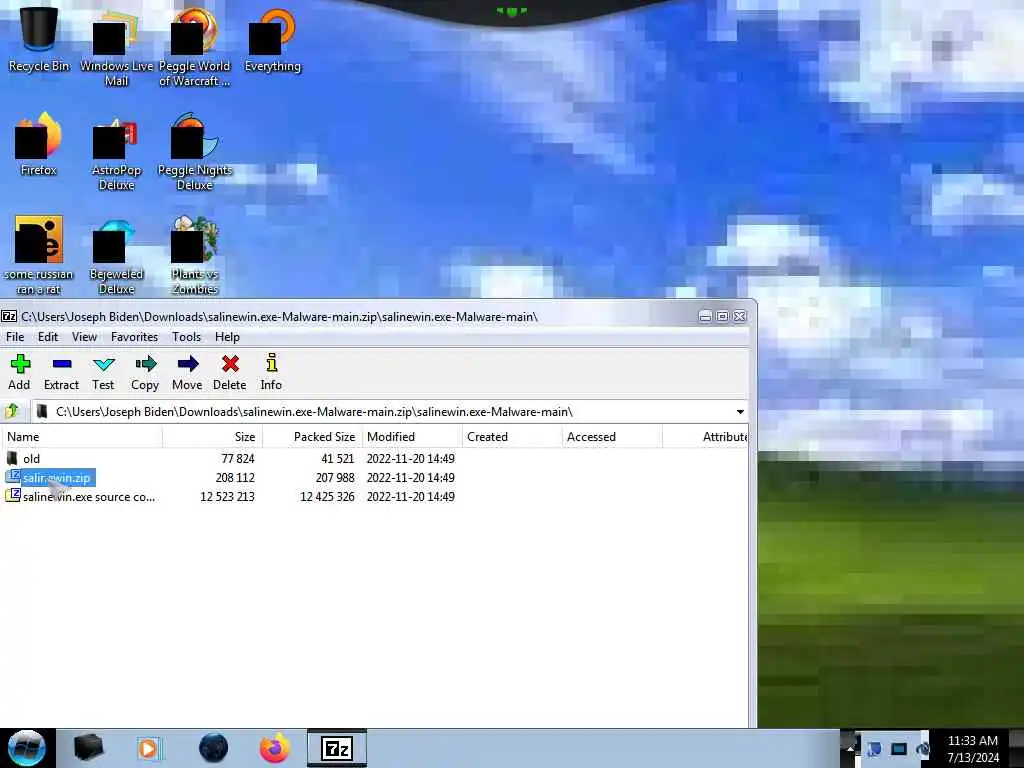Select 'some russian ran a rat' desktop icon
This screenshot has height=768, width=1024.
tap(39, 255)
